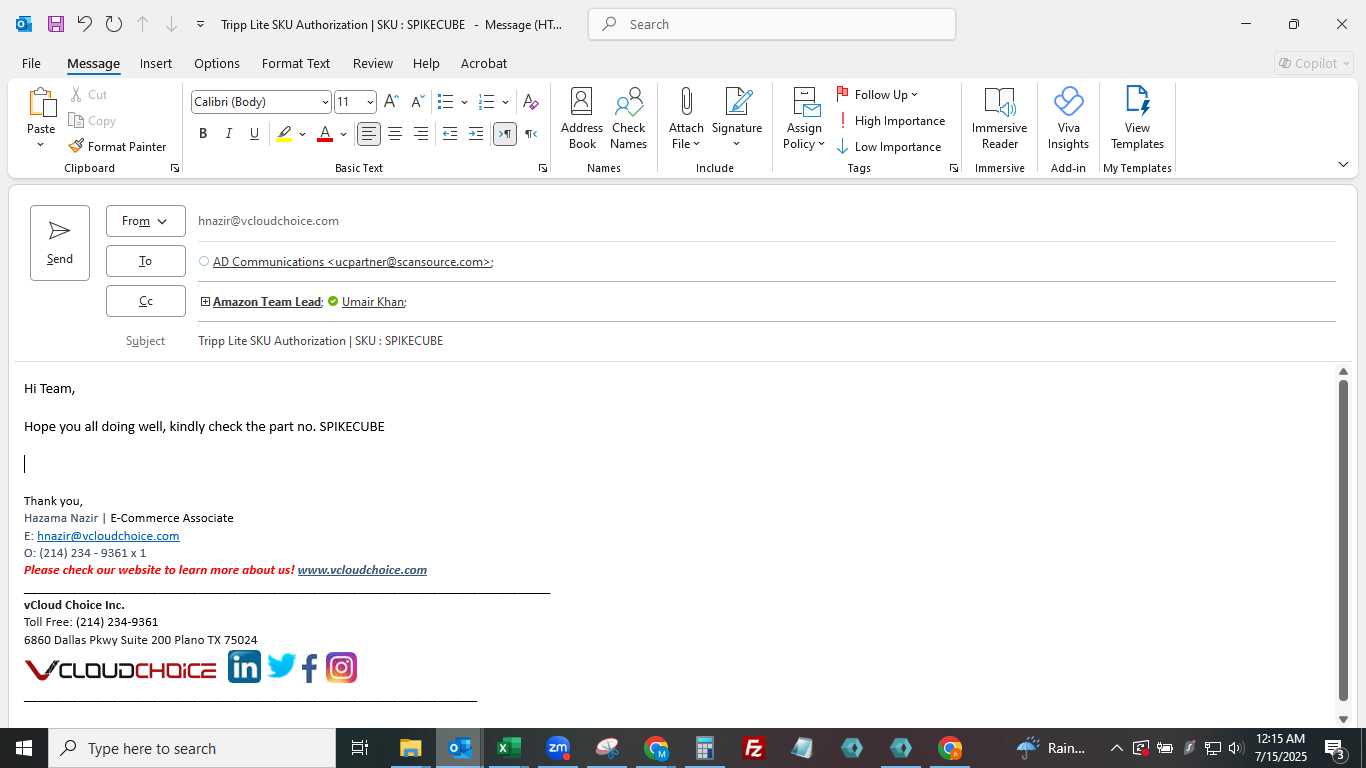
Task: Apply yellow text highlight color
Action: pos(284,134)
